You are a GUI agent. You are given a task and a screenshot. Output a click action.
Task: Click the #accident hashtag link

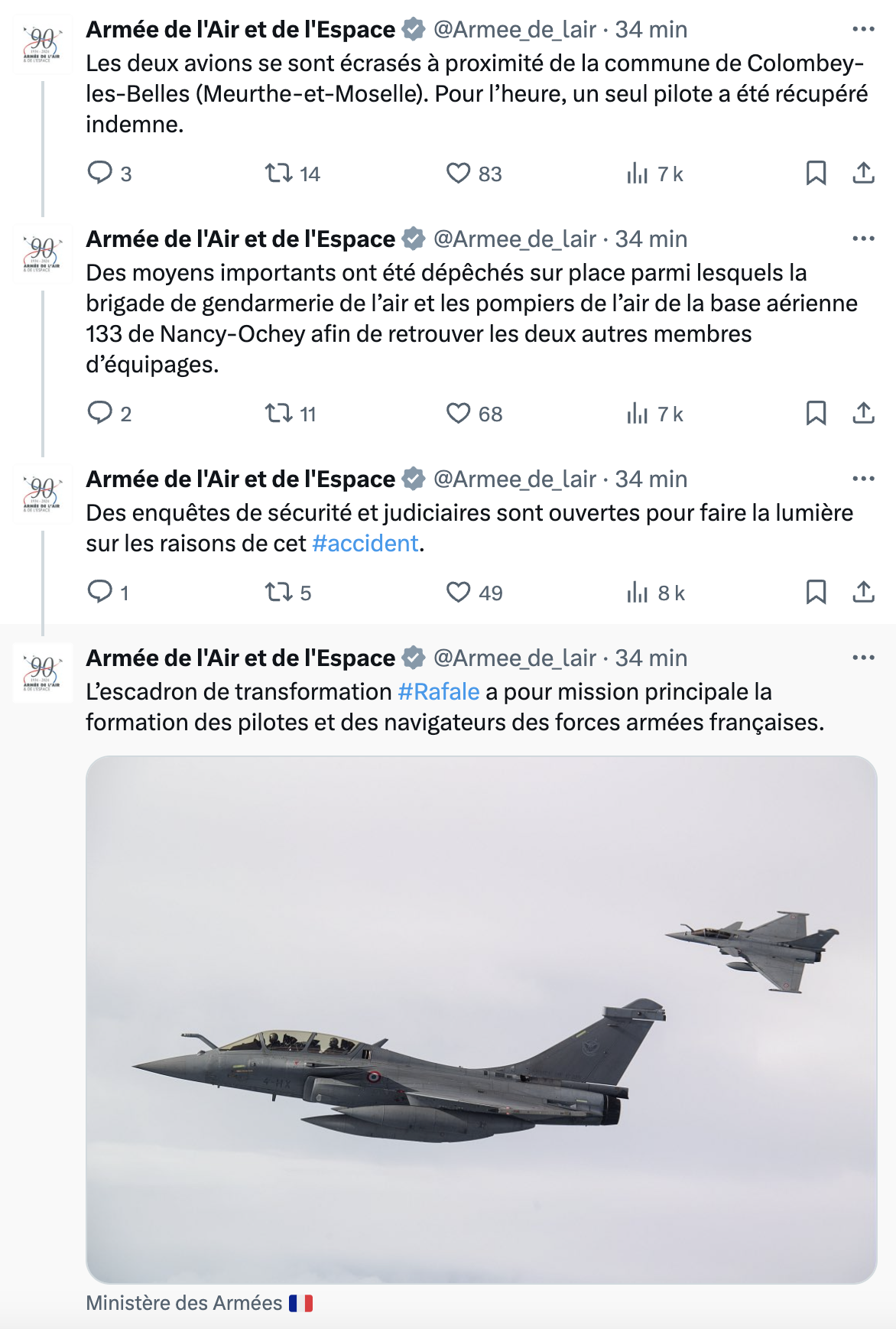[365, 544]
